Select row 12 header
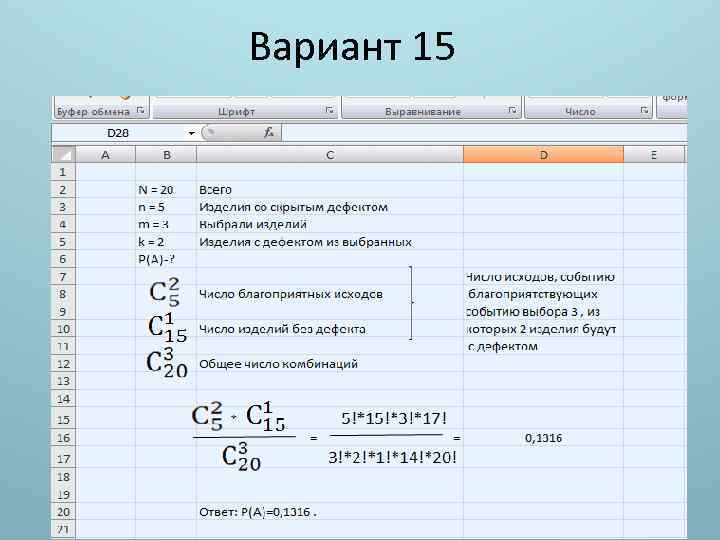The height and width of the screenshot is (540, 720). [x=63, y=364]
